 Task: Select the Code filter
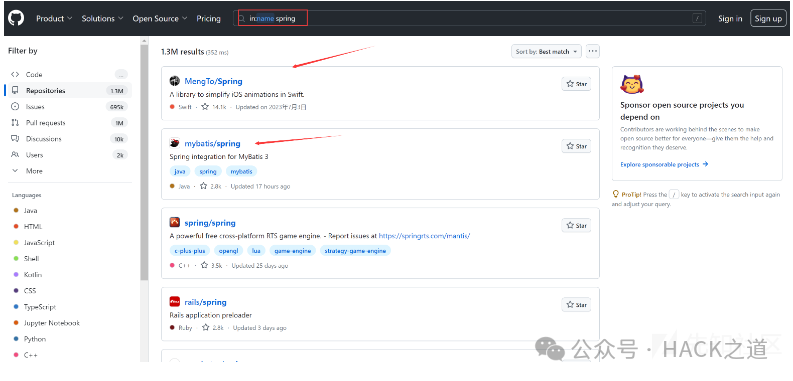coord(69,74)
